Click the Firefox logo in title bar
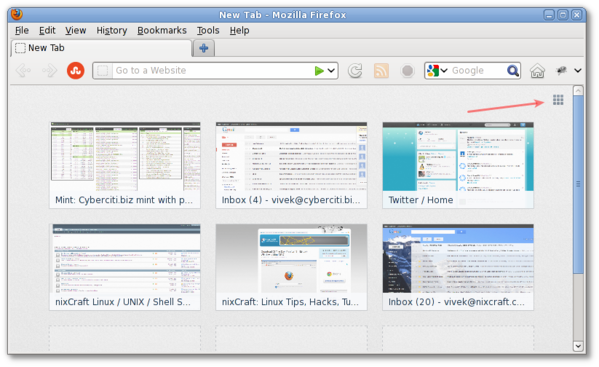This screenshot has height=367, width=599. [x=16, y=15]
